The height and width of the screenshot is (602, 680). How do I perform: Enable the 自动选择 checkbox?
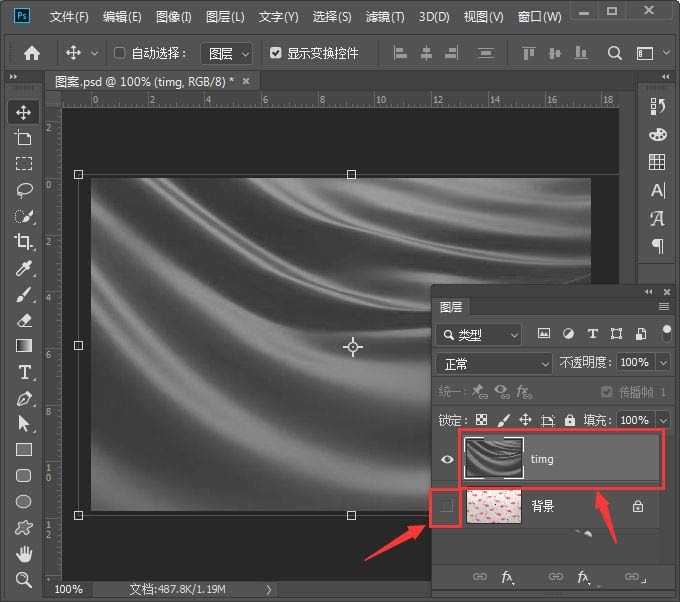click(x=119, y=53)
